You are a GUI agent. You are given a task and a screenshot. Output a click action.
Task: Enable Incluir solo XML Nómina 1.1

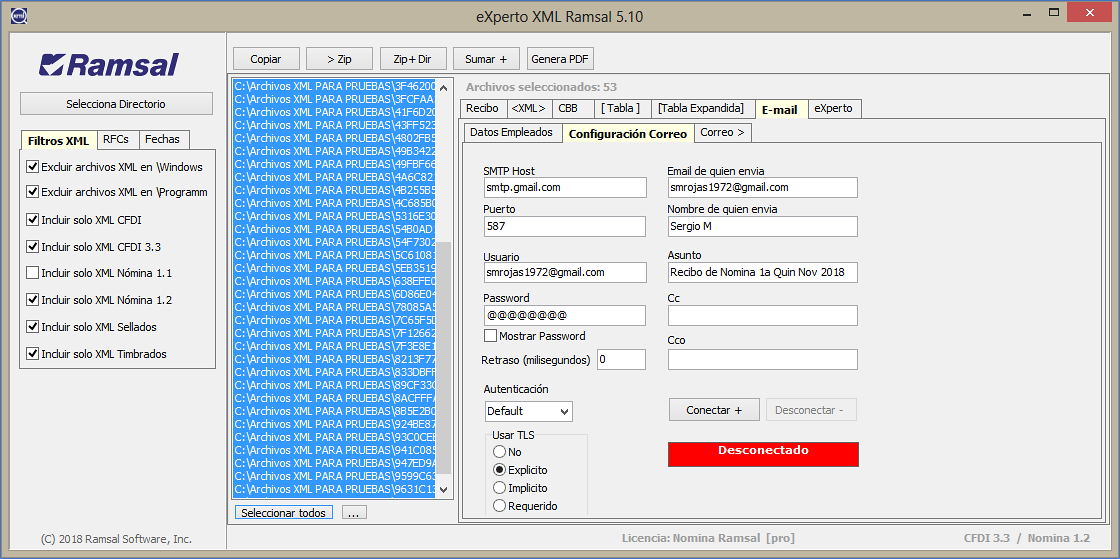point(32,273)
